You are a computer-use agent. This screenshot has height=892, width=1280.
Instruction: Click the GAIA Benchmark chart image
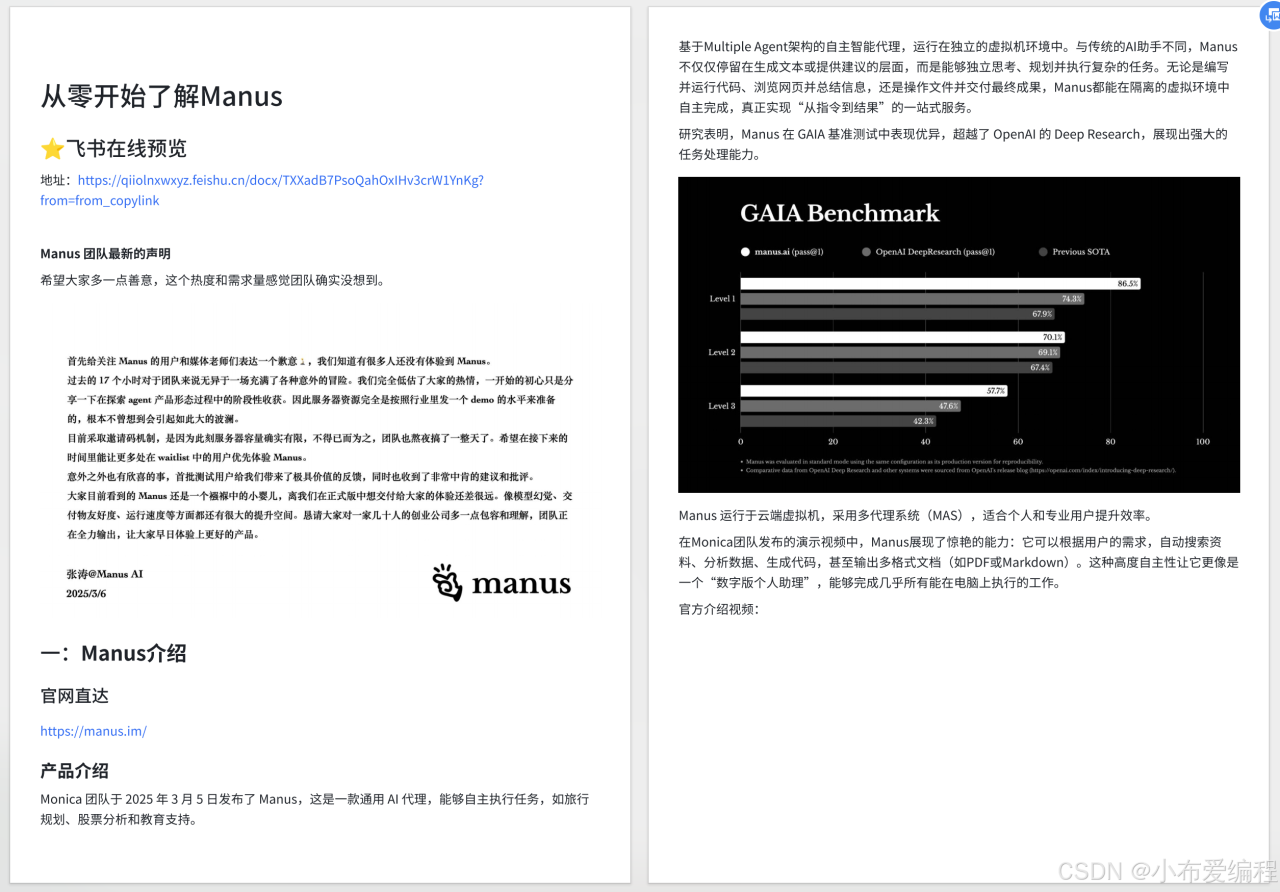[959, 335]
